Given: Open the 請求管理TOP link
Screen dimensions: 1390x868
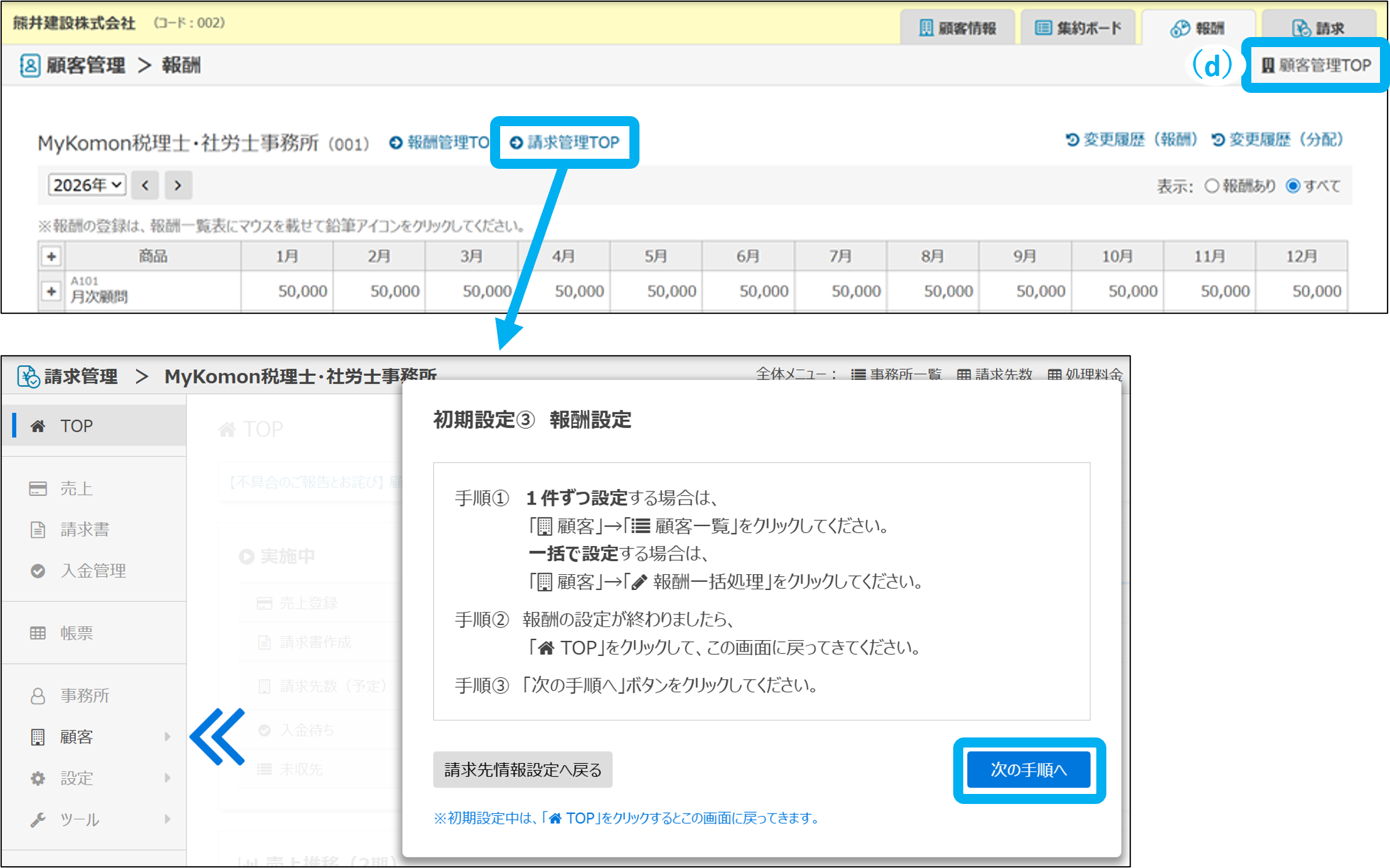Looking at the screenshot, I should (x=565, y=142).
